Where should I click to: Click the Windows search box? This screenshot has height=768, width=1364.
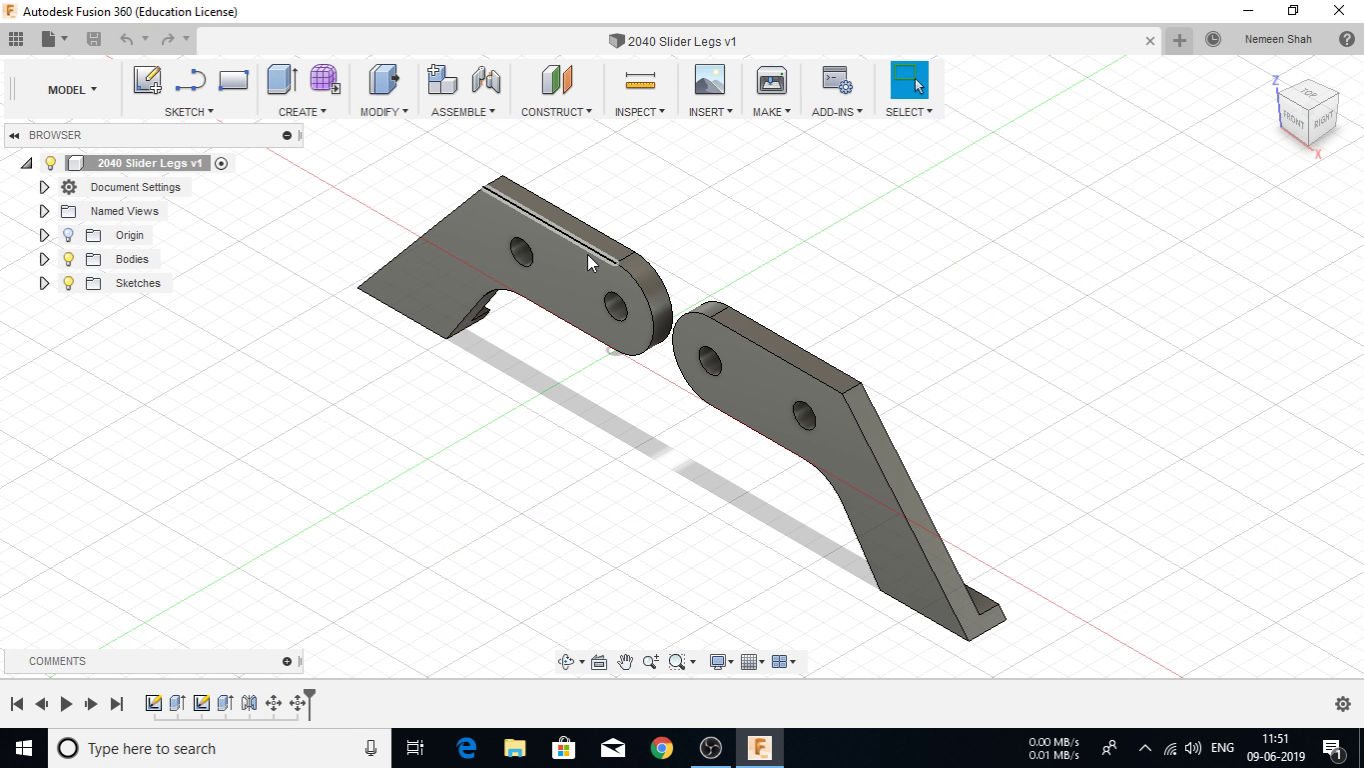click(x=218, y=748)
